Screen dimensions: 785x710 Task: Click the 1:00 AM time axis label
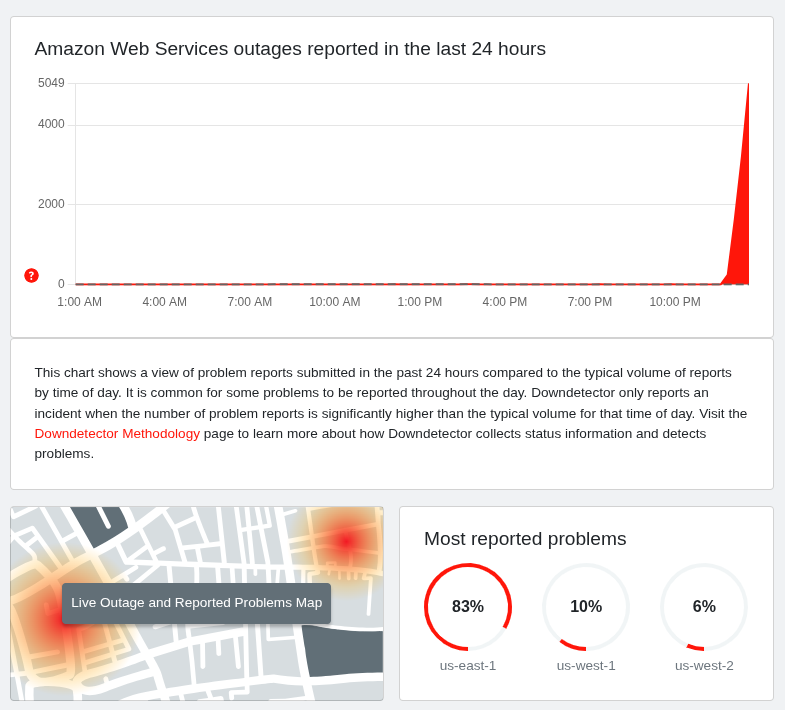coord(79,302)
